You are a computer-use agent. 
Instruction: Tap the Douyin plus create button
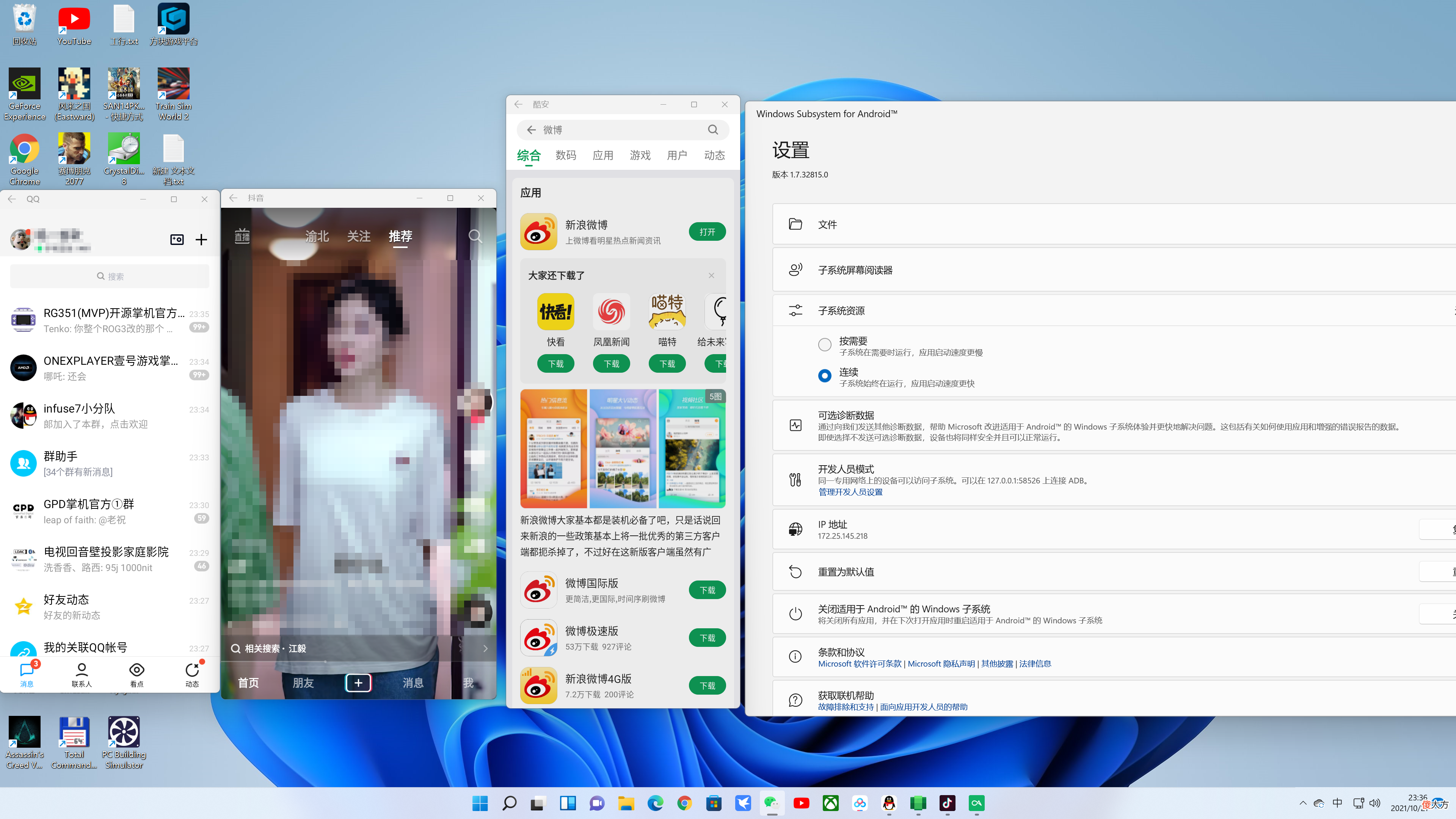(x=358, y=683)
